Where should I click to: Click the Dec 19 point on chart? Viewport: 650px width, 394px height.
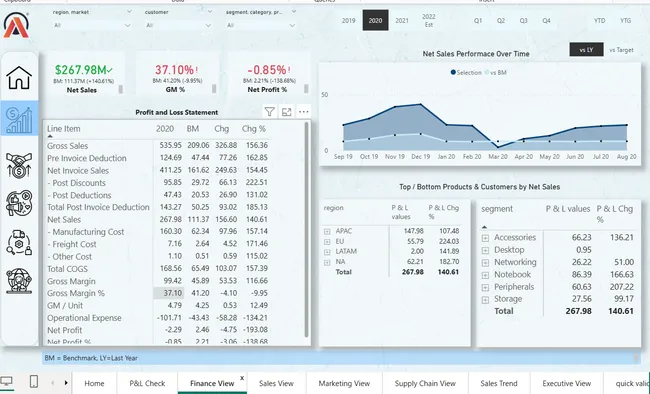[x=421, y=105]
